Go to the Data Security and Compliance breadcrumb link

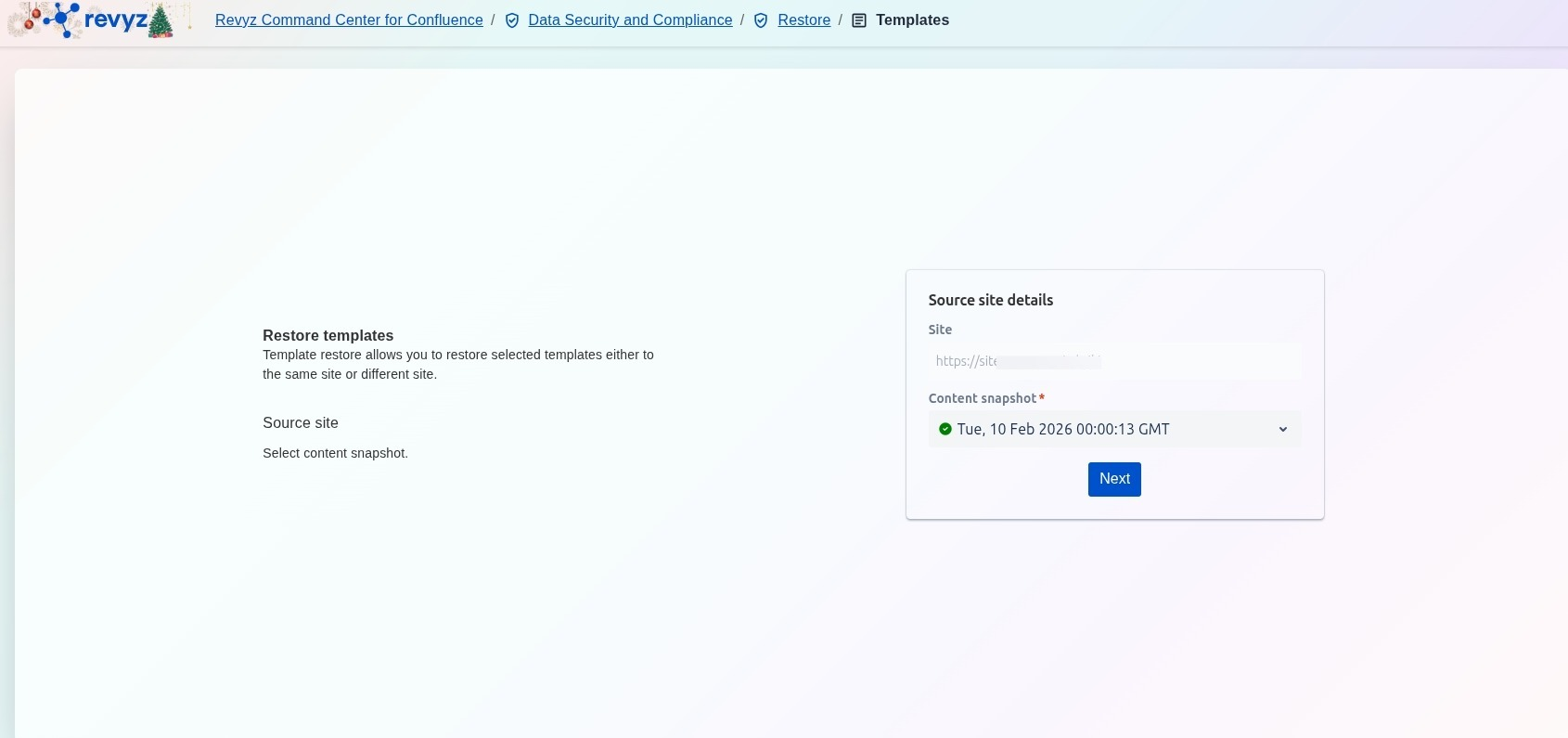pyautogui.click(x=630, y=20)
